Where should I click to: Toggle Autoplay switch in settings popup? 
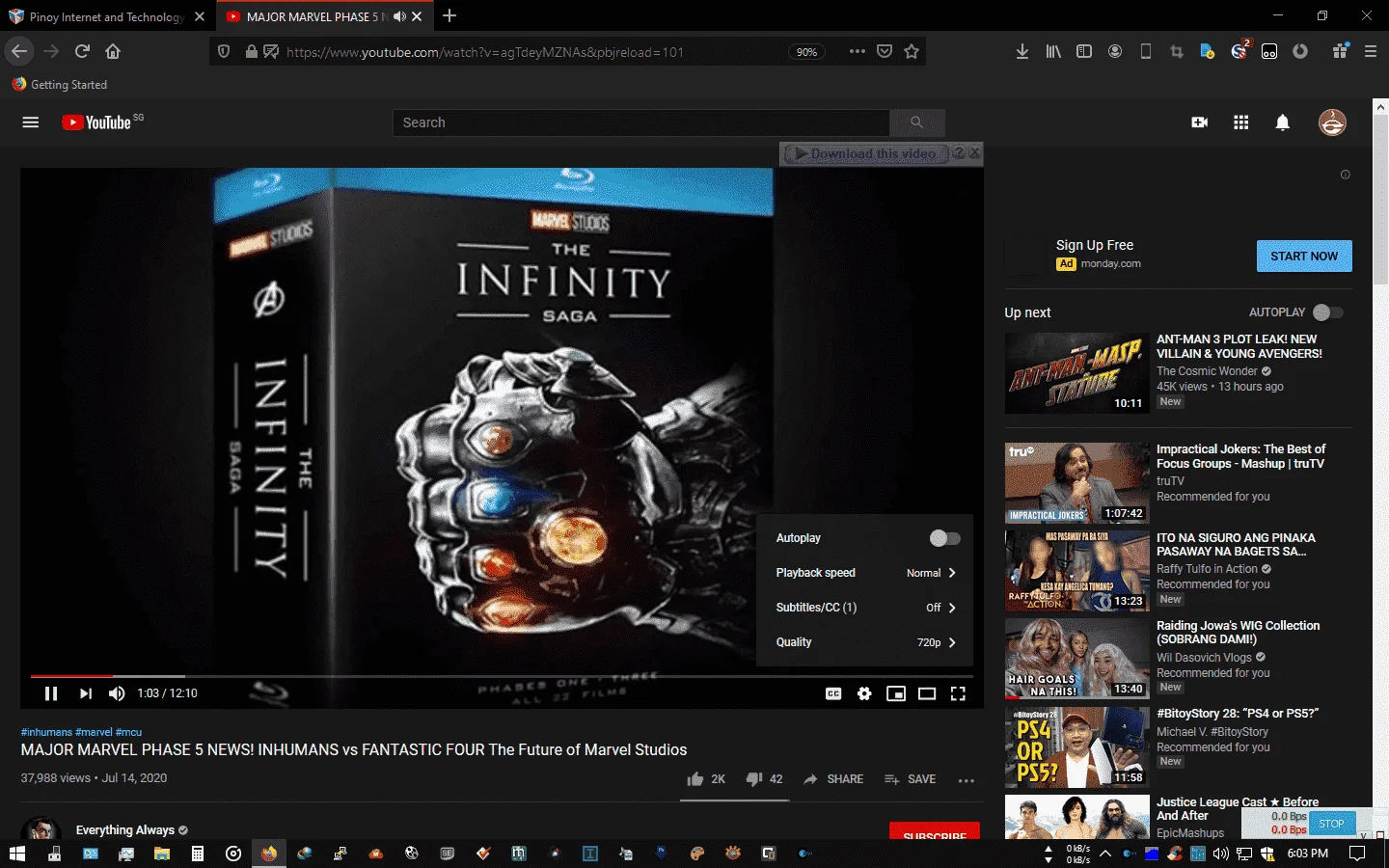[x=944, y=538]
